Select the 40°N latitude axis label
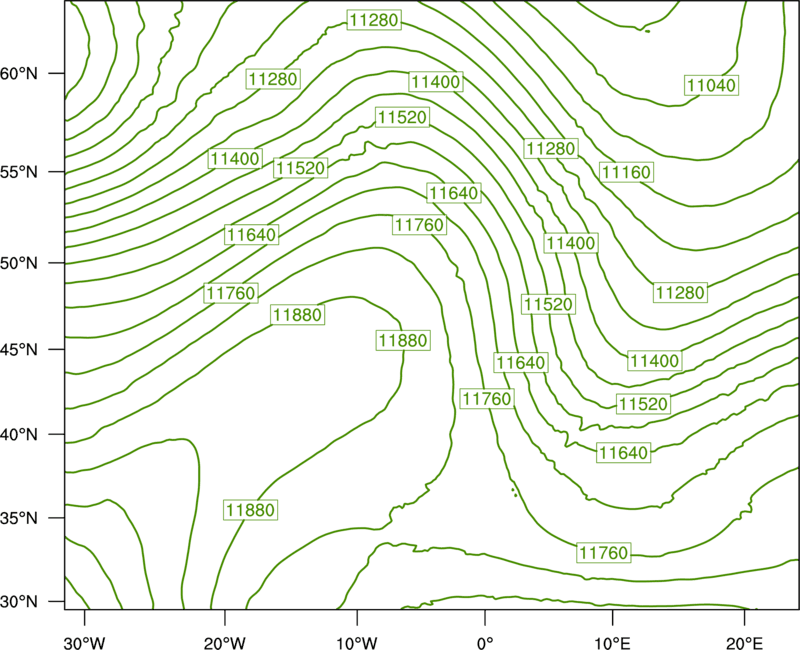The height and width of the screenshot is (650, 800). pos(19,434)
